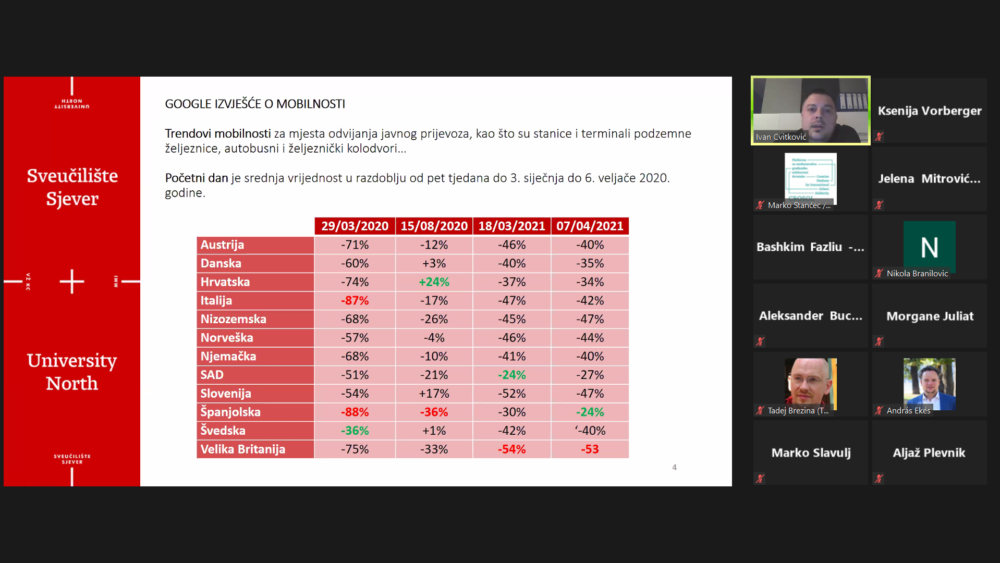
Task: Click muted mic icon on Jelena Mitrović
Action: pos(879,205)
